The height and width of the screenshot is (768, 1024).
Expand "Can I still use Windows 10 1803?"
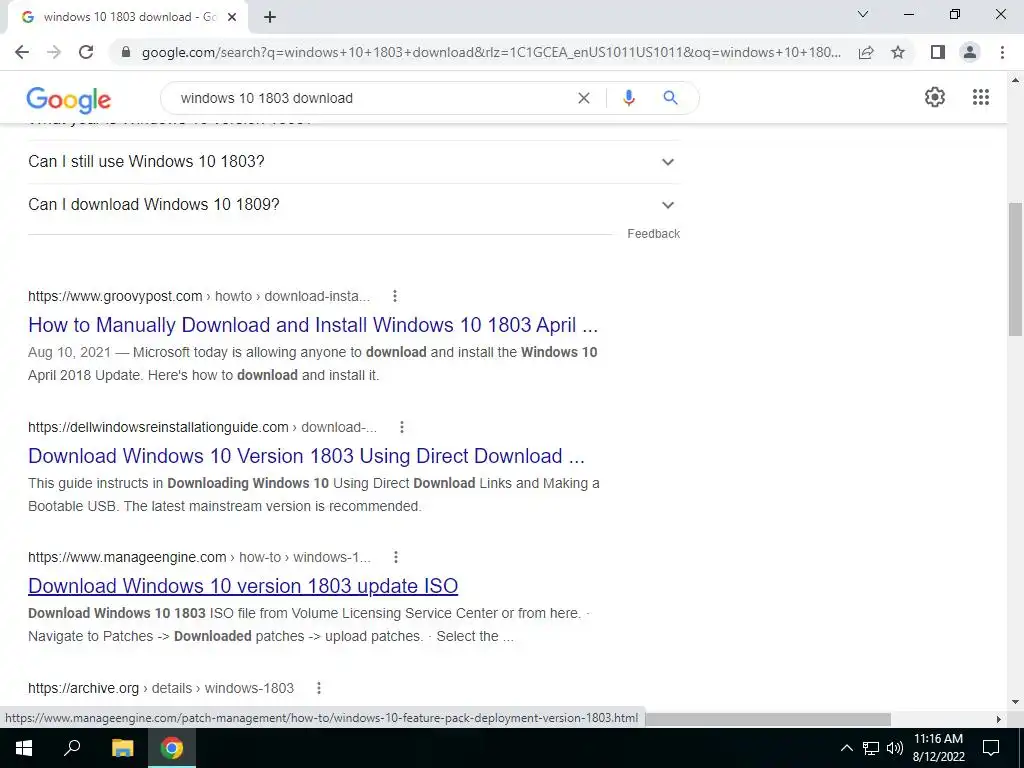[354, 162]
